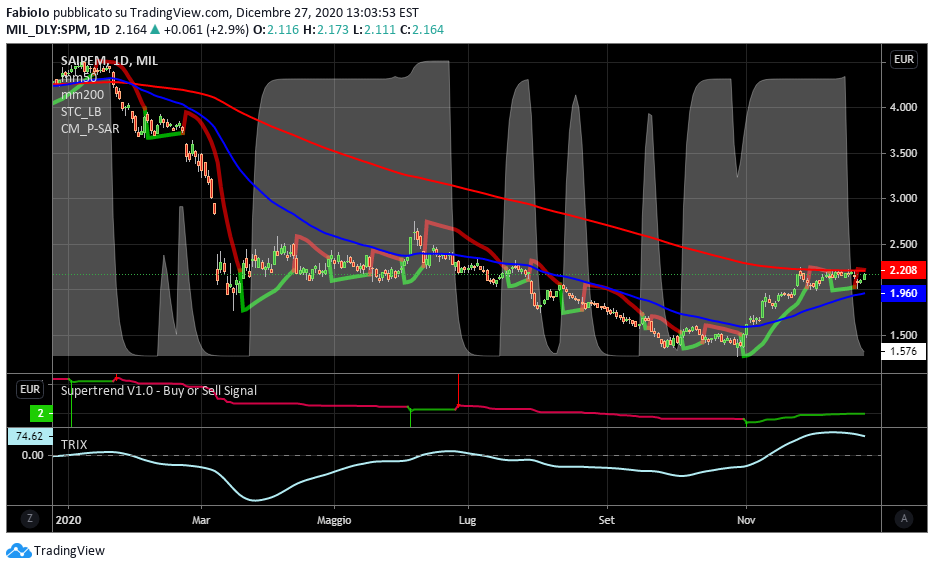The width and height of the screenshot is (934, 569).
Task: Click the Nov marker on time axis
Action: [746, 520]
